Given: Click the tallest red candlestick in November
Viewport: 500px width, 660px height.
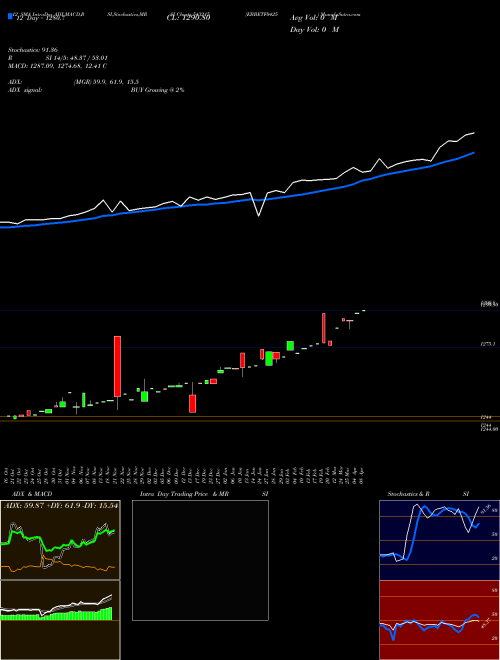Looking at the screenshot, I should click(117, 366).
